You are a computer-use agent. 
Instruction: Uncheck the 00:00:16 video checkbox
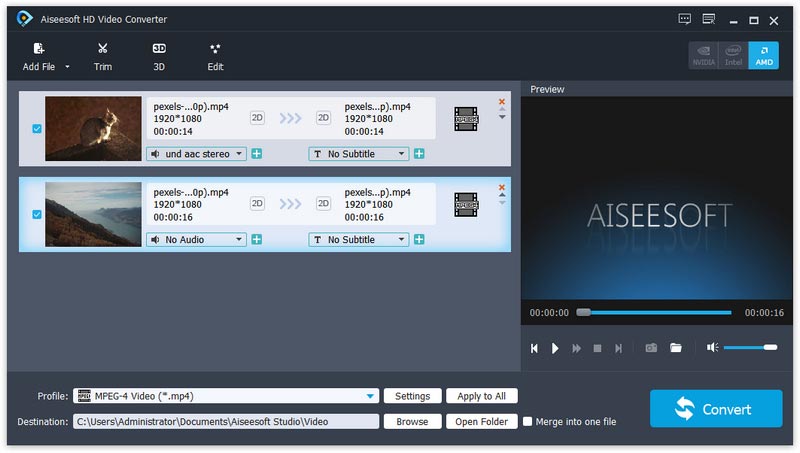click(37, 214)
